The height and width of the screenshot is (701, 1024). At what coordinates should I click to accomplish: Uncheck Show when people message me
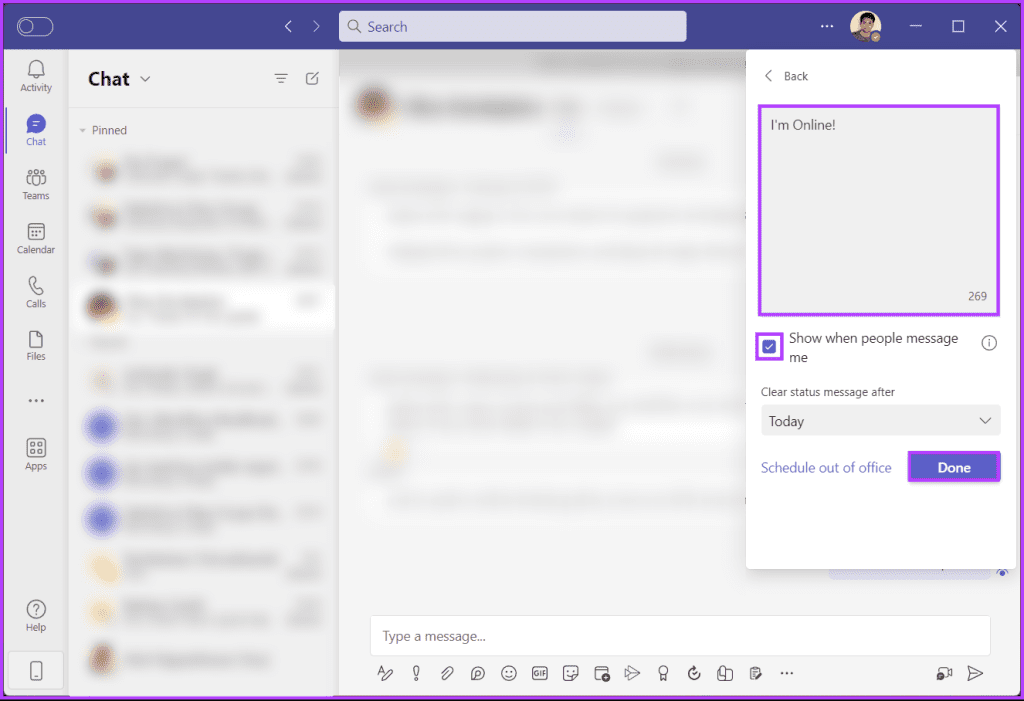click(768, 346)
